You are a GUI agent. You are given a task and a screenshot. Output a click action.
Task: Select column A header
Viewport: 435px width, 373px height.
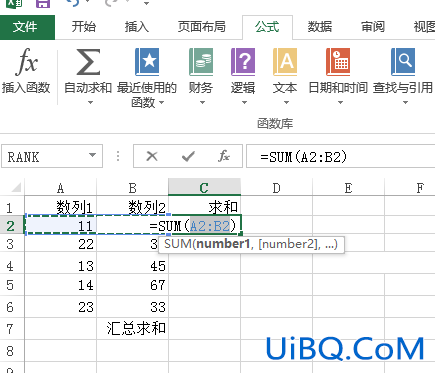tap(60, 188)
